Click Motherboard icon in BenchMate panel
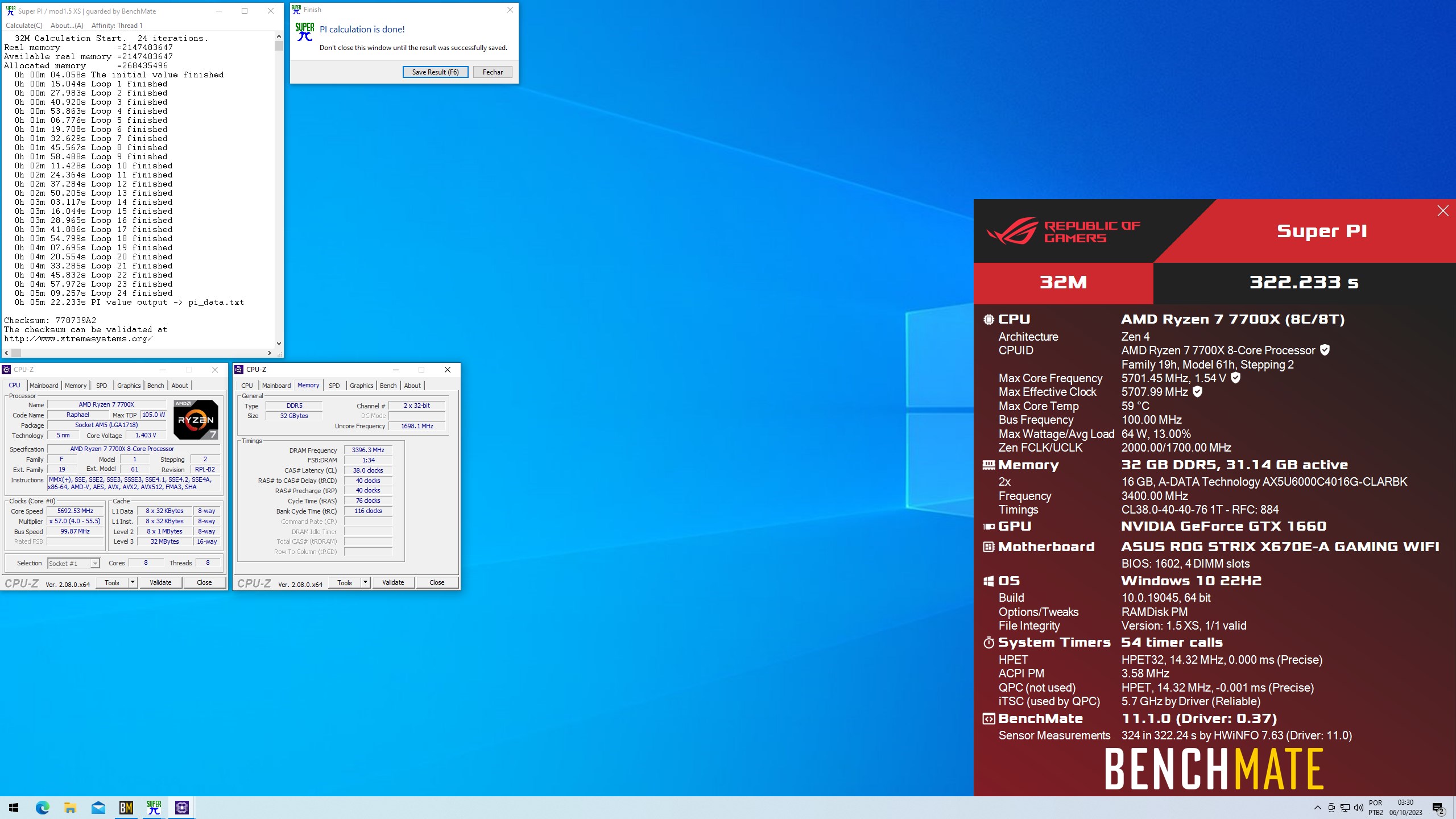Viewport: 1456px width, 819px height. point(988,547)
